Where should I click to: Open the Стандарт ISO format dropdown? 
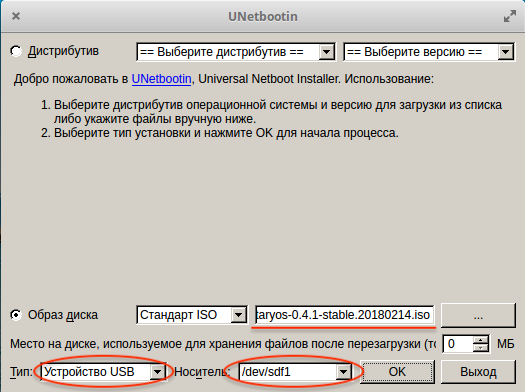pyautogui.click(x=192, y=315)
